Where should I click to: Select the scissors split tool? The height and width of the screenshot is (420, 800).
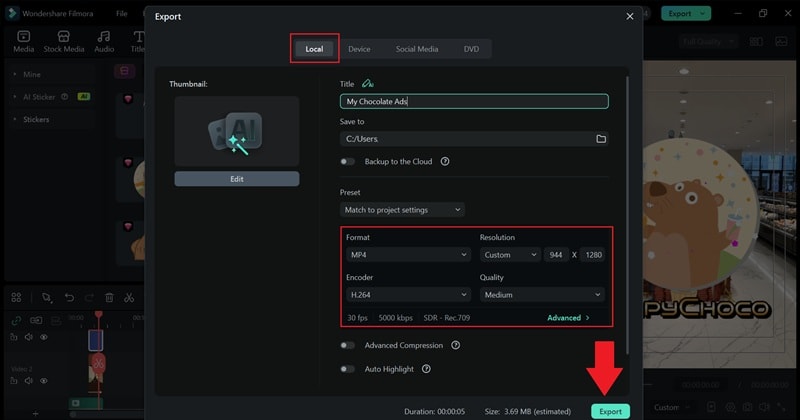click(129, 298)
